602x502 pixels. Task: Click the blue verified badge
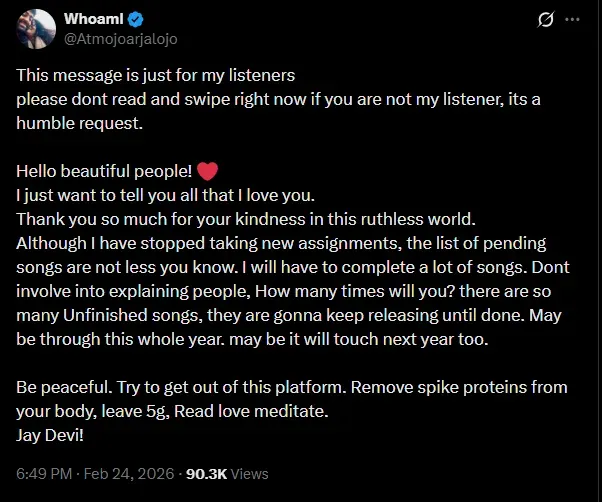[x=135, y=19]
